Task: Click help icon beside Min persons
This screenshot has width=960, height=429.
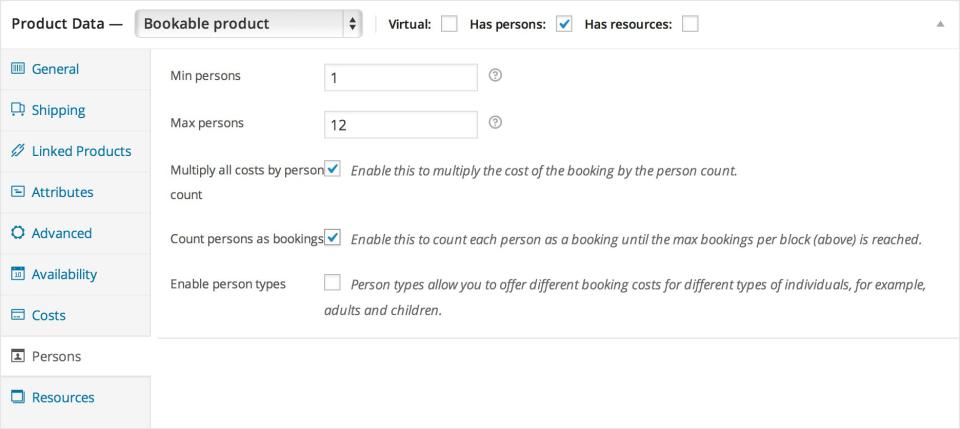Action: (x=495, y=76)
